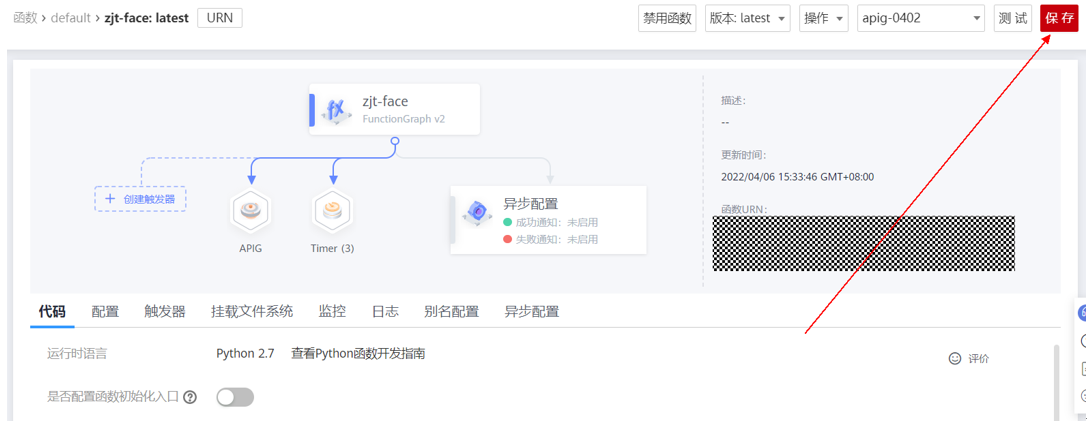Click the help icon beside 是否配置函数初始化入口
Viewport: 1087px width, 431px height.
click(x=190, y=397)
